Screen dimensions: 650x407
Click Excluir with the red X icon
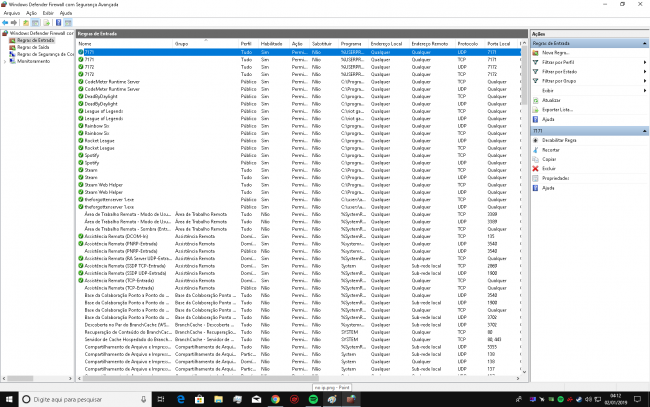[548, 169]
